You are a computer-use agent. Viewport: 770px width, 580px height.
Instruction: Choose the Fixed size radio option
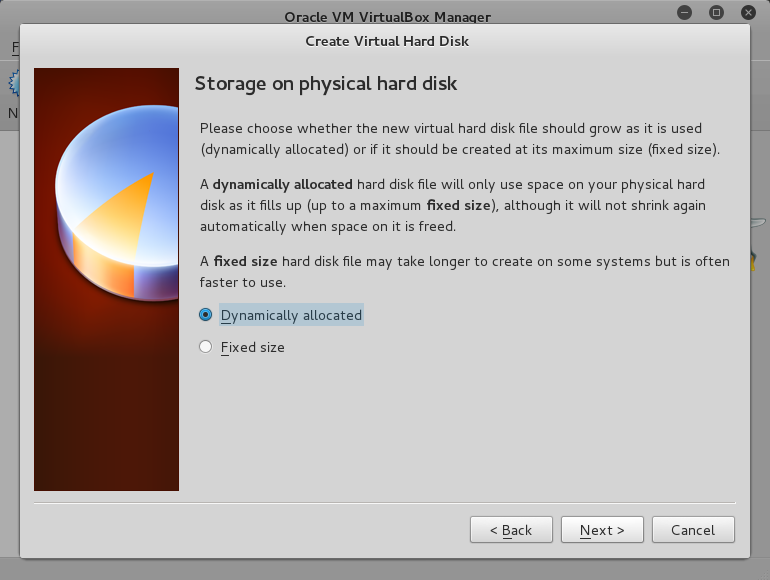(x=242, y=347)
